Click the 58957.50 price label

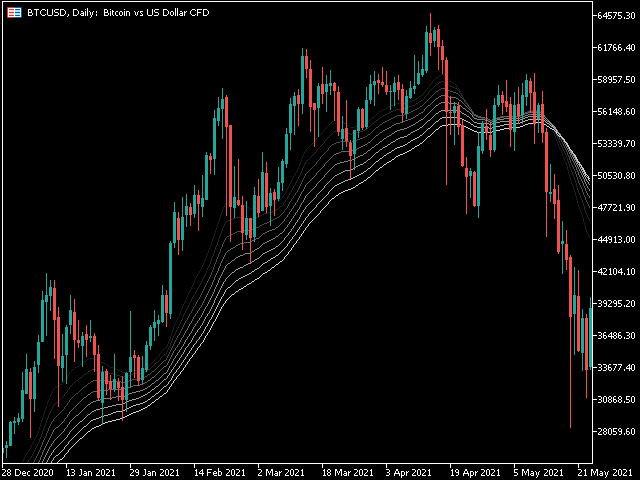click(616, 80)
